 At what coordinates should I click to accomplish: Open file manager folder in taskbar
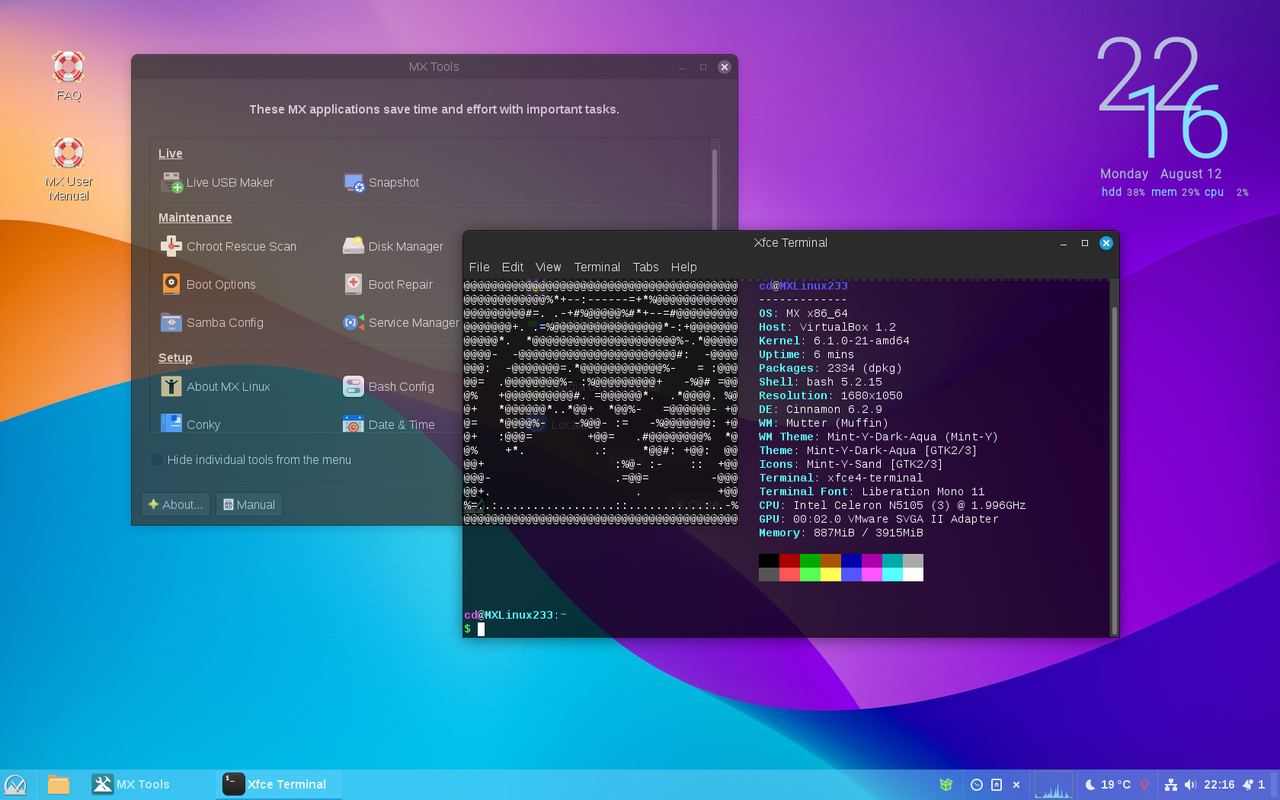(x=59, y=785)
